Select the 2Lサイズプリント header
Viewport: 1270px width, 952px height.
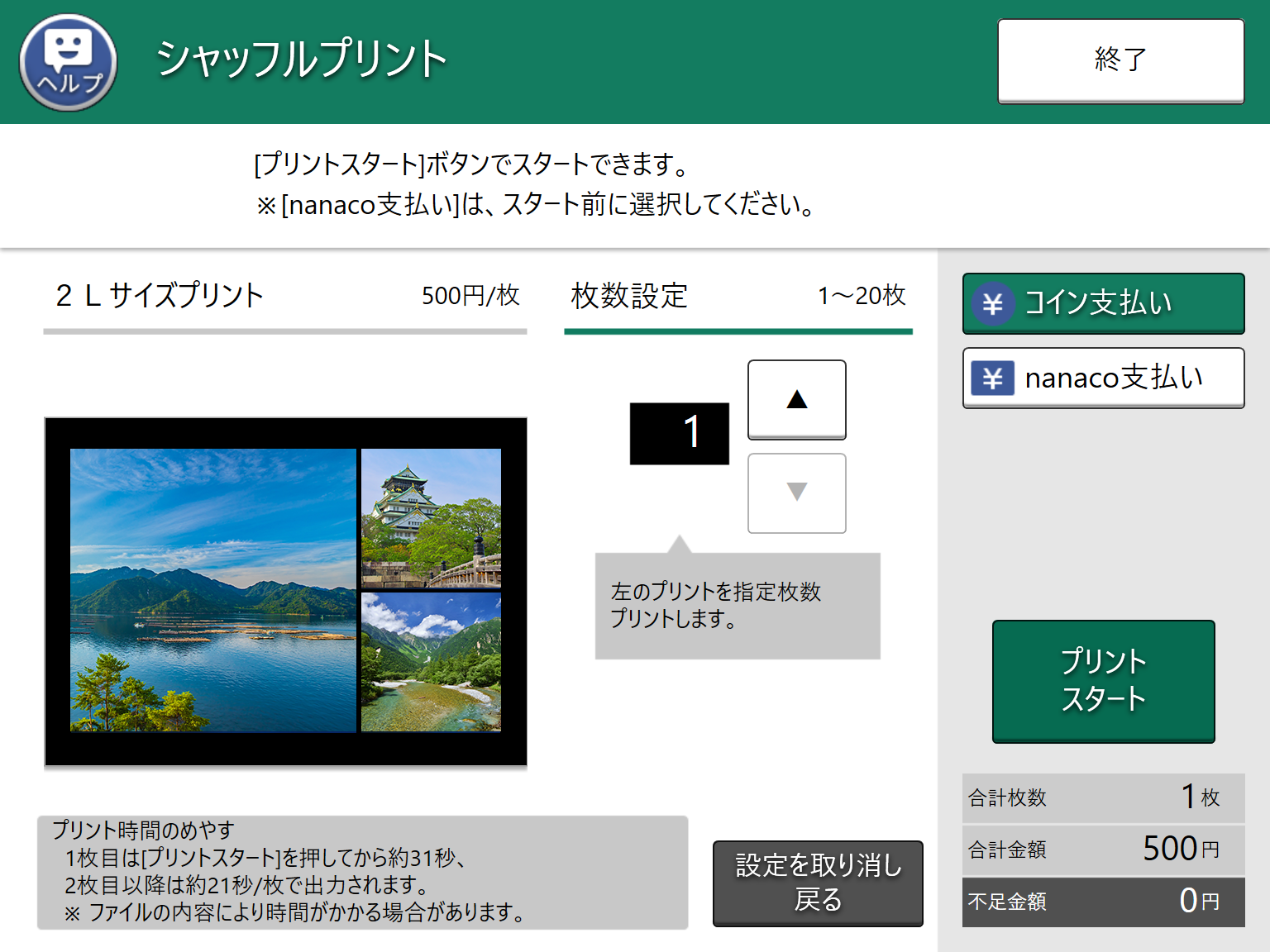click(284, 296)
